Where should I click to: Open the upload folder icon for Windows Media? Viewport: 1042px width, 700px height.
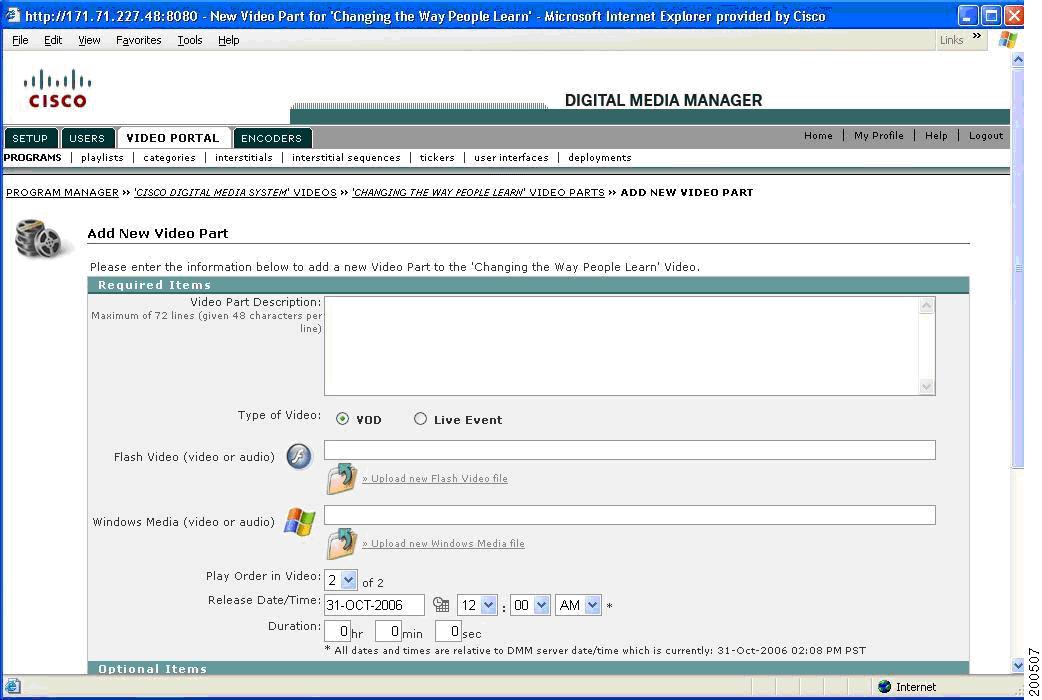coord(342,544)
